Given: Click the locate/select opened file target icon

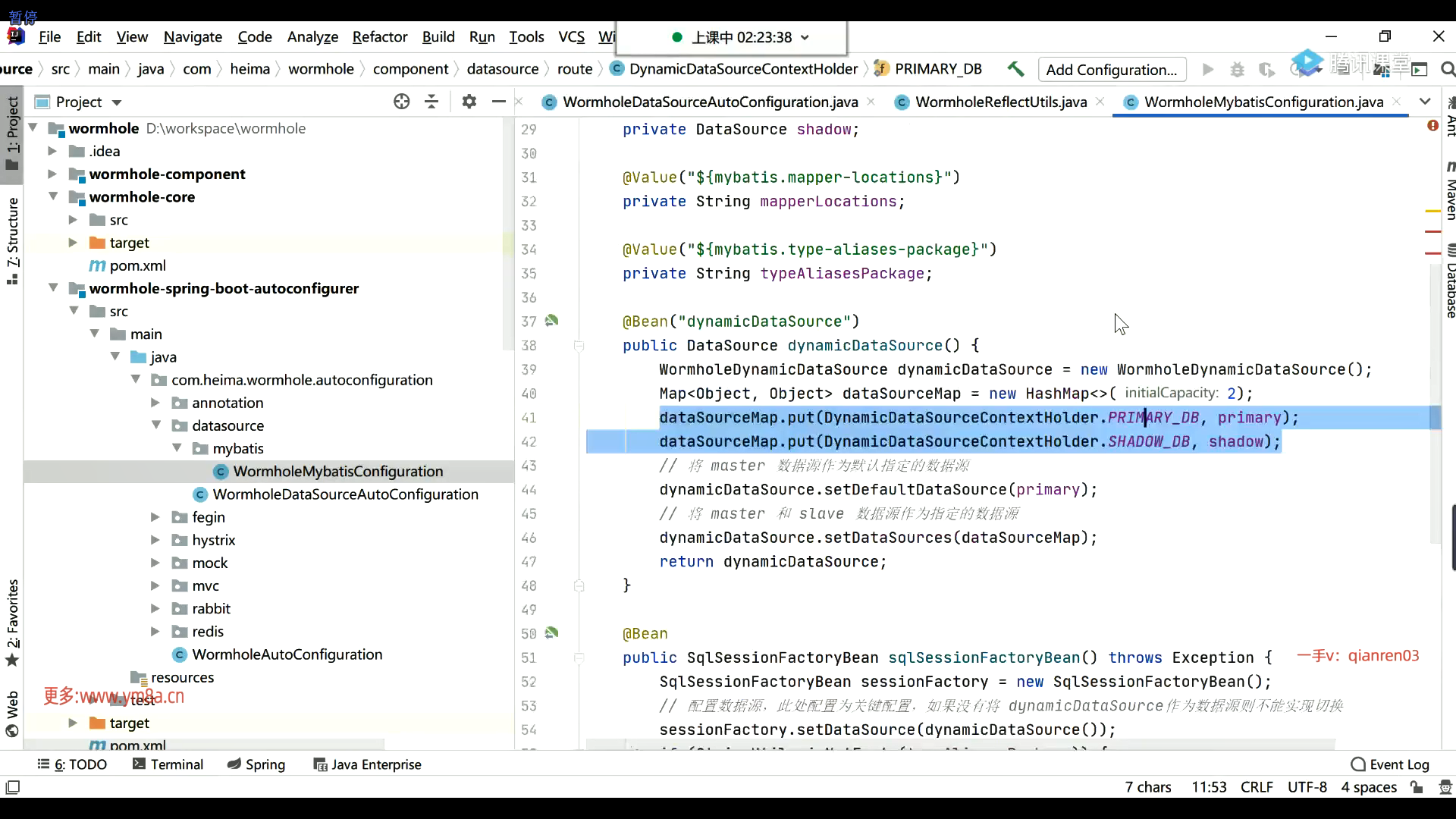Looking at the screenshot, I should pos(401,102).
